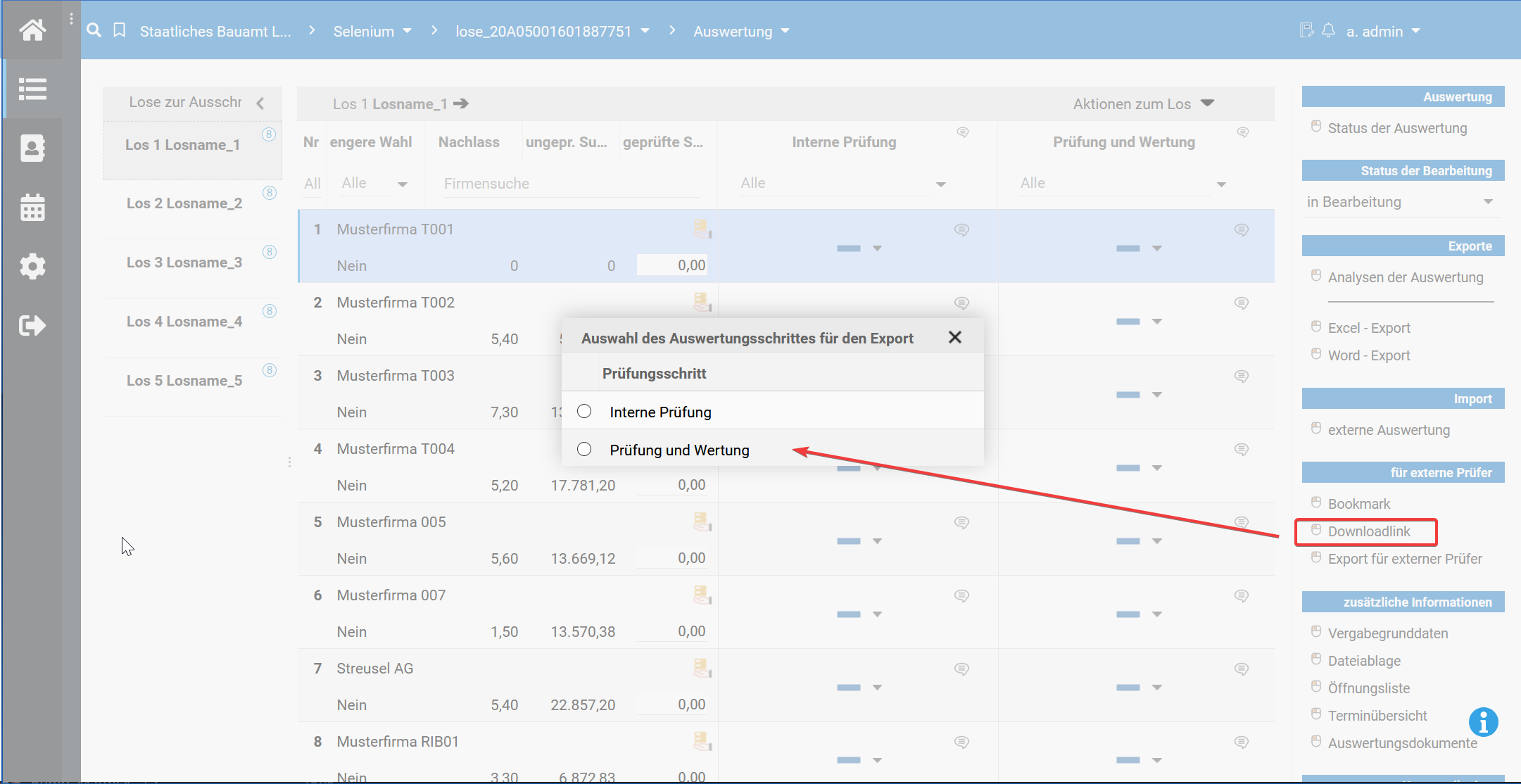The width and height of the screenshot is (1521, 784).
Task: Expand the lose_20A05001601887751 breadcrumb dropdown
Action: point(645,31)
